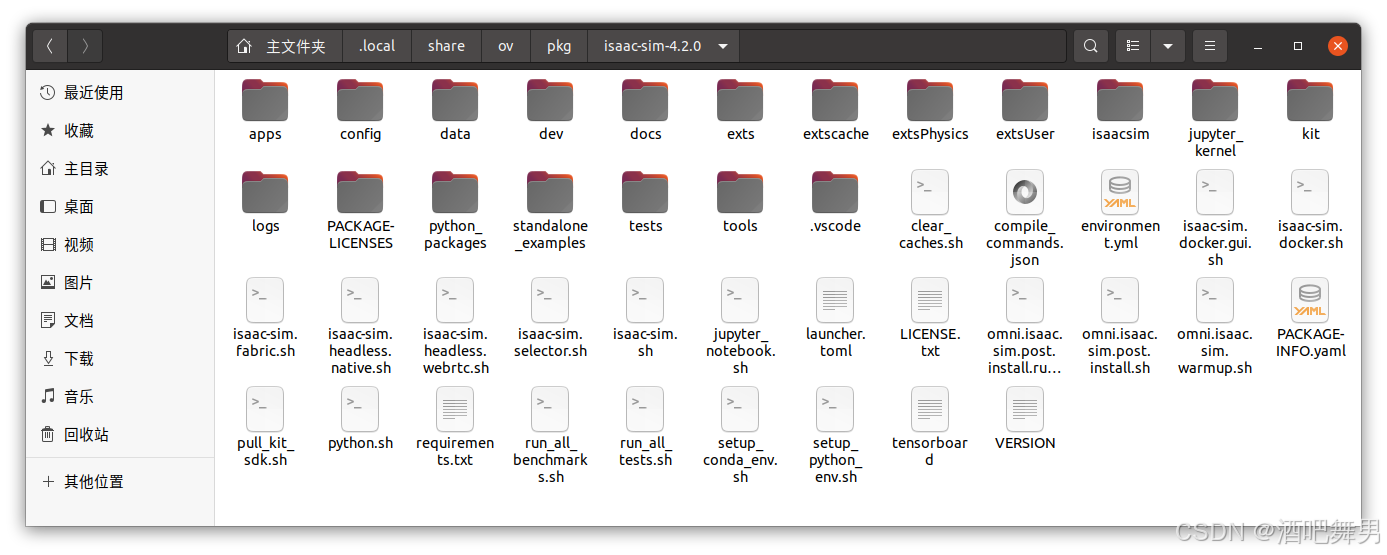Select the .vscode folder icon
This screenshot has height=555, width=1387.
835,192
